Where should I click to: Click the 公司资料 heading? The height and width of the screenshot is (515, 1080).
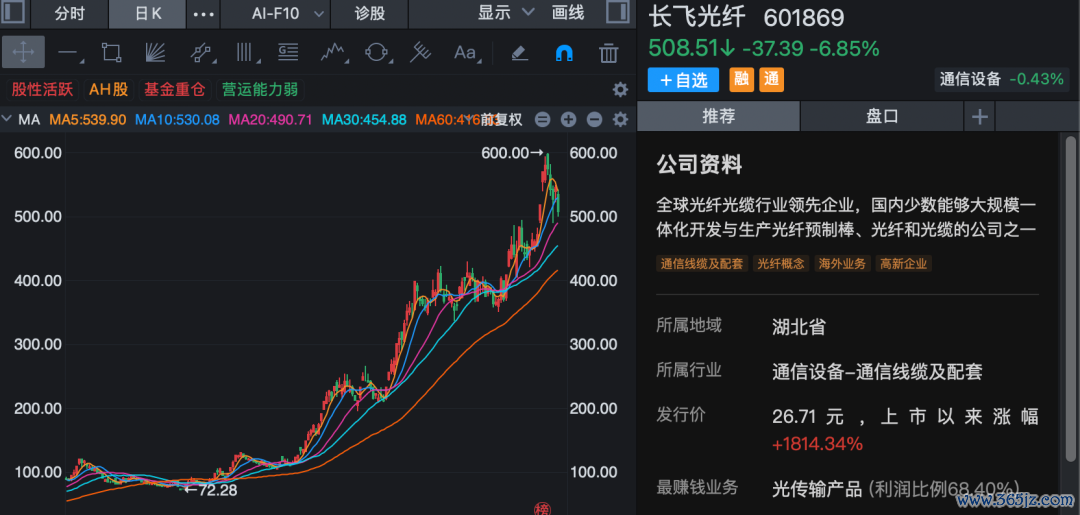pyautogui.click(x=699, y=165)
